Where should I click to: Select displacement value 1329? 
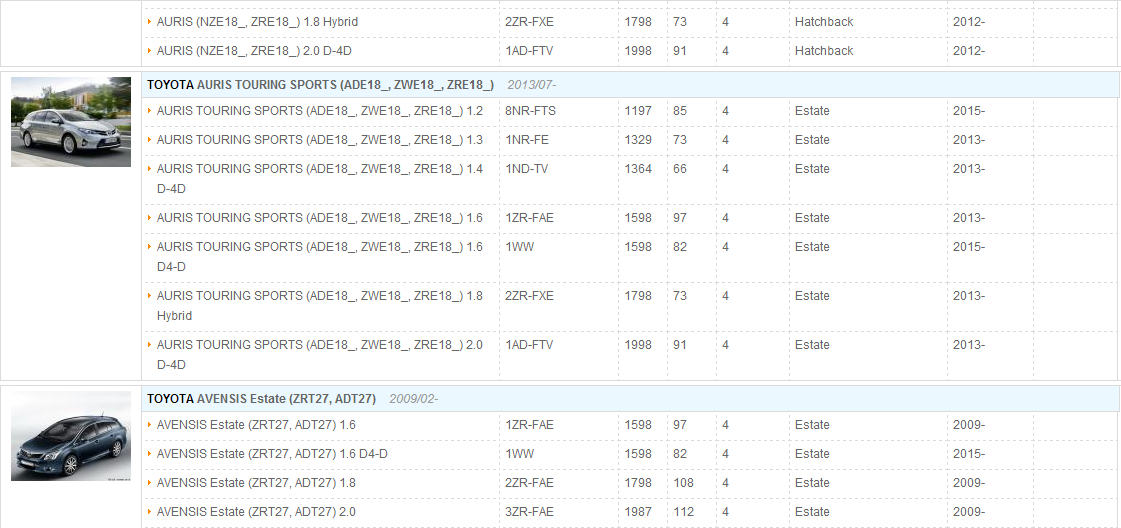pos(638,140)
